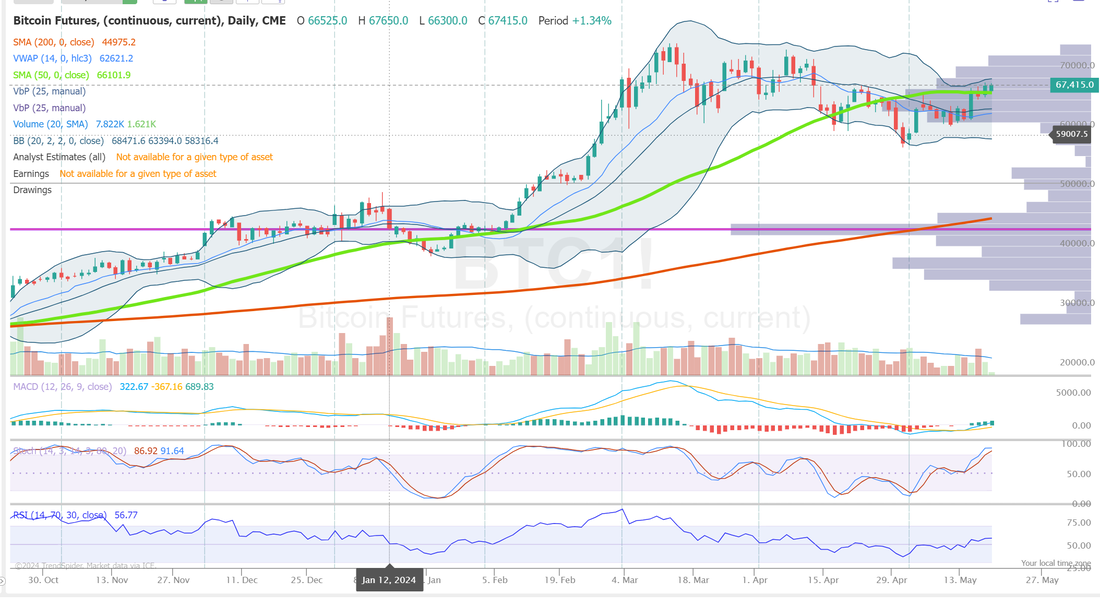1100x605 pixels.
Task: Click the close price value 67415.0
Action: point(508,20)
